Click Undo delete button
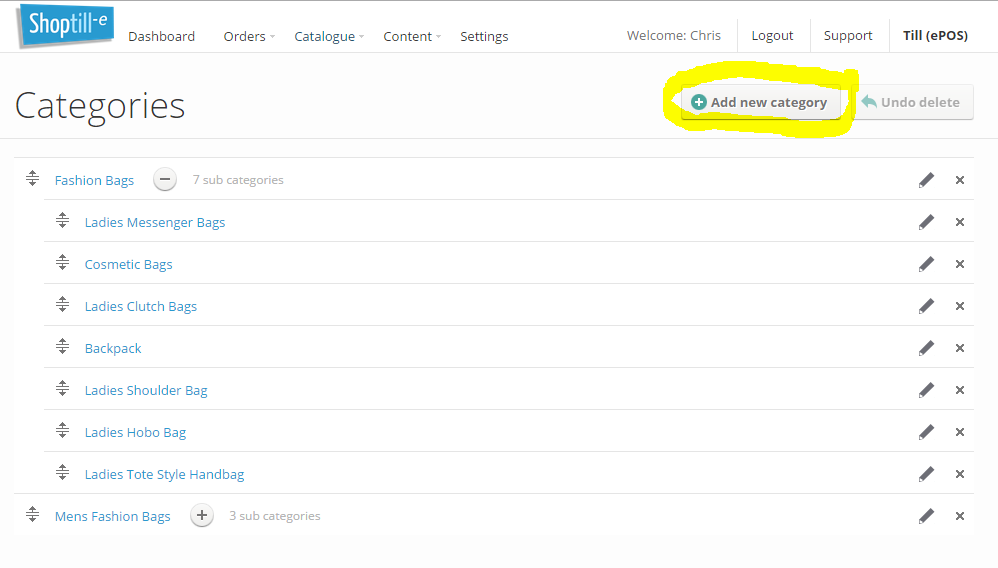This screenshot has height=568, width=998. pyautogui.click(x=913, y=102)
